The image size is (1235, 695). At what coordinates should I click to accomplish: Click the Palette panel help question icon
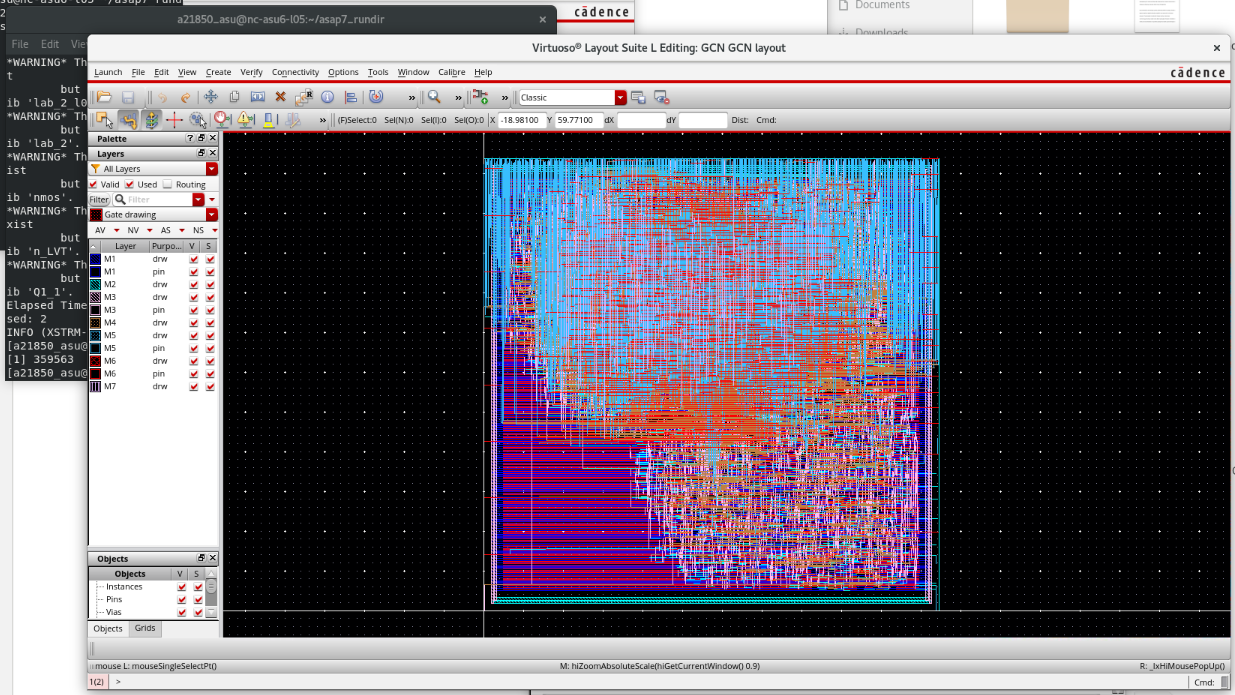click(x=190, y=139)
